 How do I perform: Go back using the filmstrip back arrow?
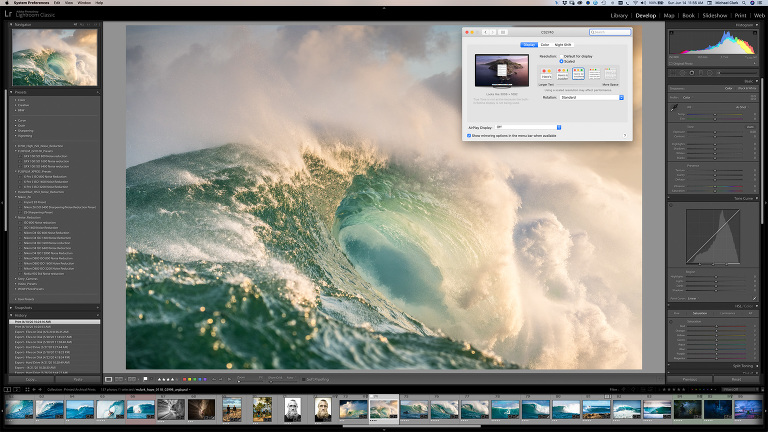[x=34, y=390]
